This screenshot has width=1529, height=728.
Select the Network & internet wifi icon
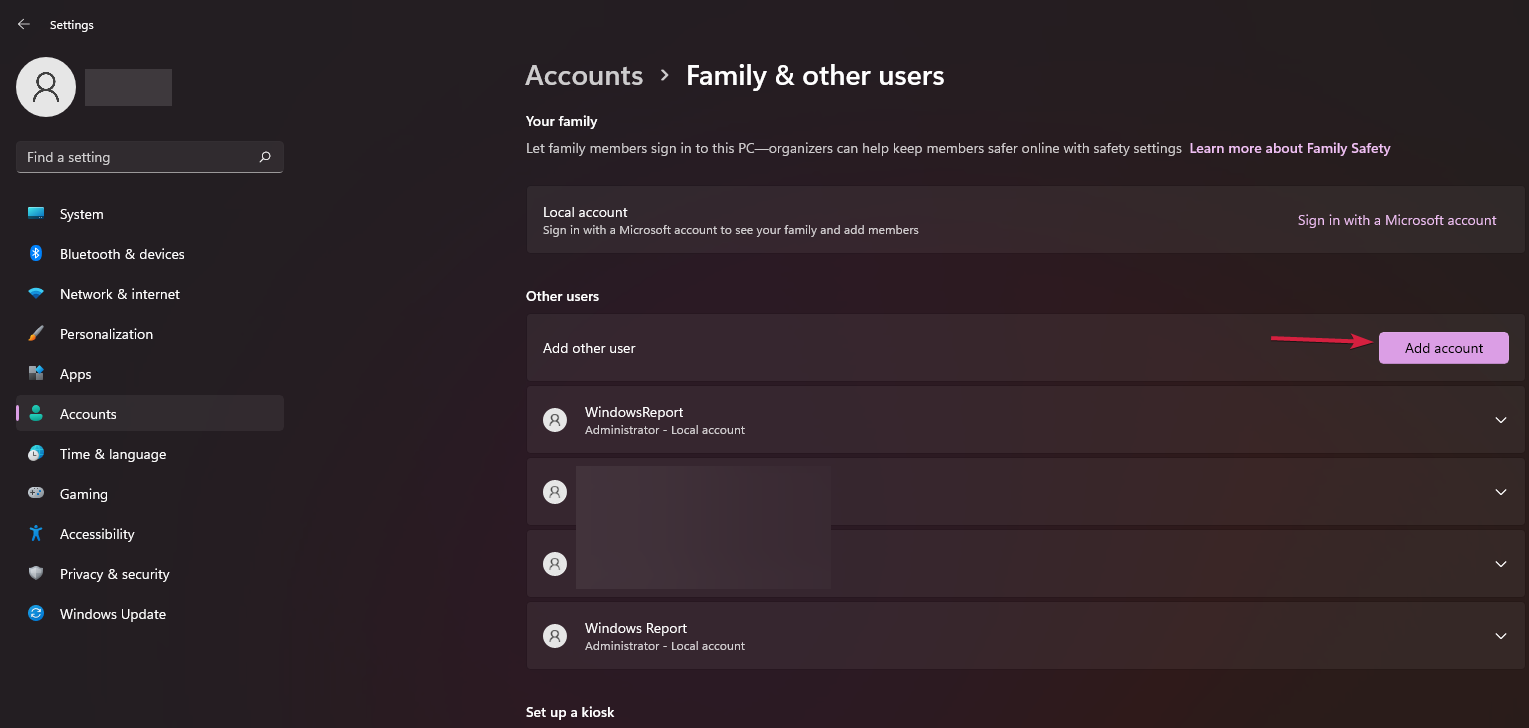(36, 294)
